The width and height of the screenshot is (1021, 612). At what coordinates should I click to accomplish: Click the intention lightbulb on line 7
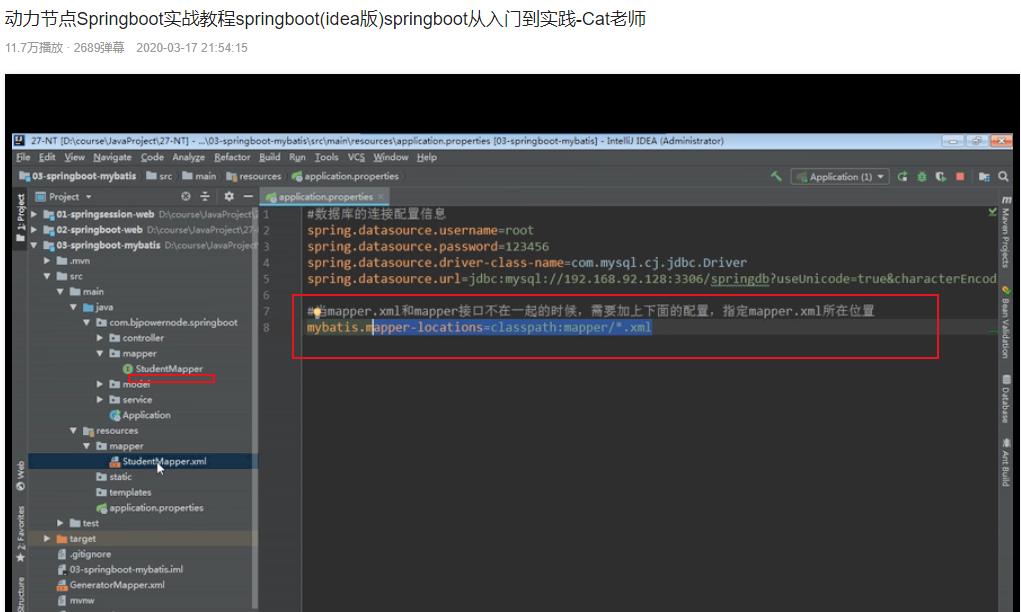(316, 313)
